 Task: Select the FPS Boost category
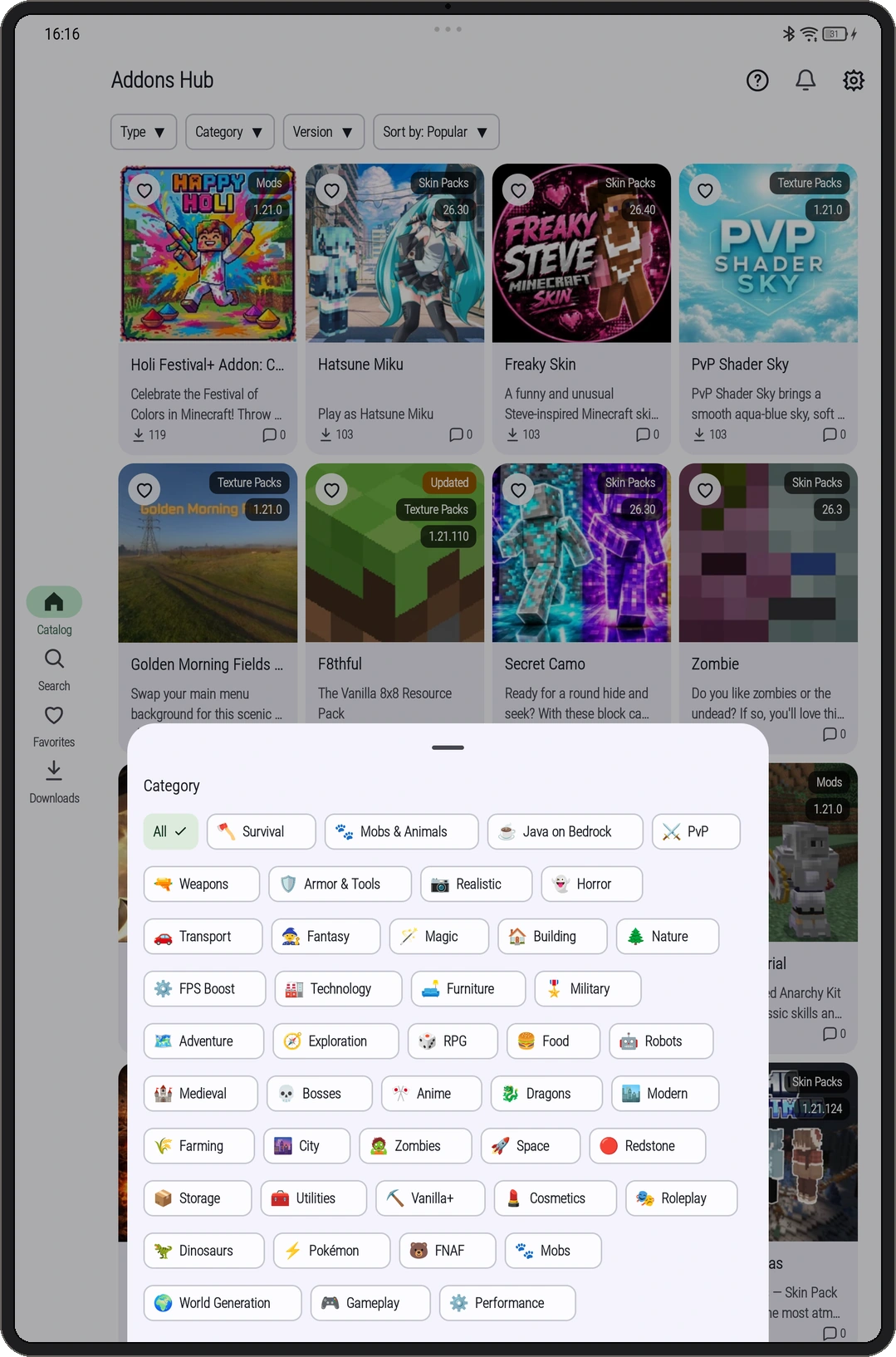204,988
